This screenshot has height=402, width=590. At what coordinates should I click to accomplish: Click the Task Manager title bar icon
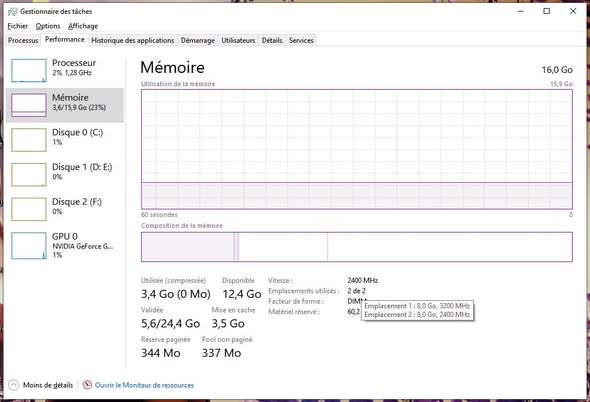12,12
